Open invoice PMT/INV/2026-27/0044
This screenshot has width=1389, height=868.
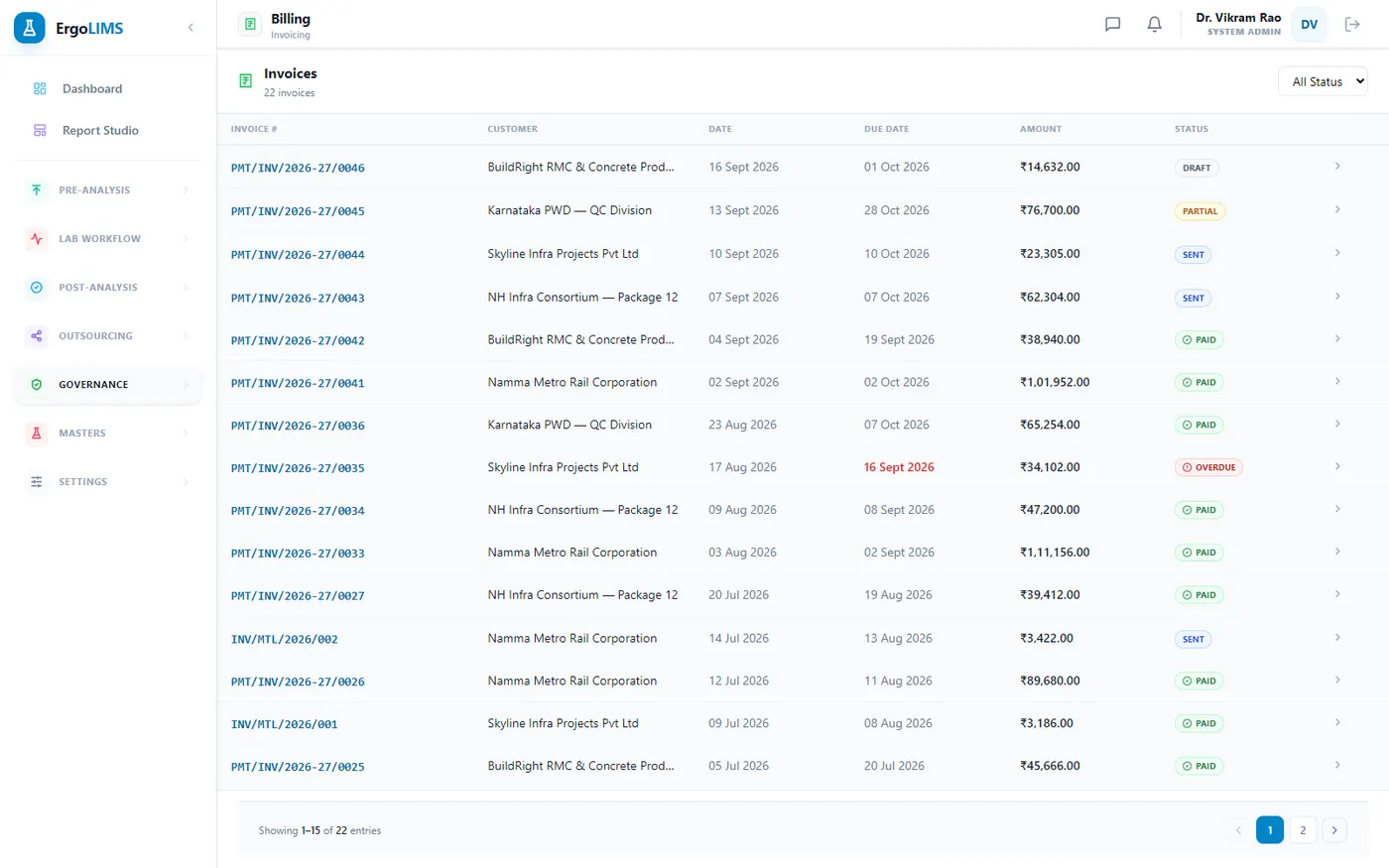298,254
